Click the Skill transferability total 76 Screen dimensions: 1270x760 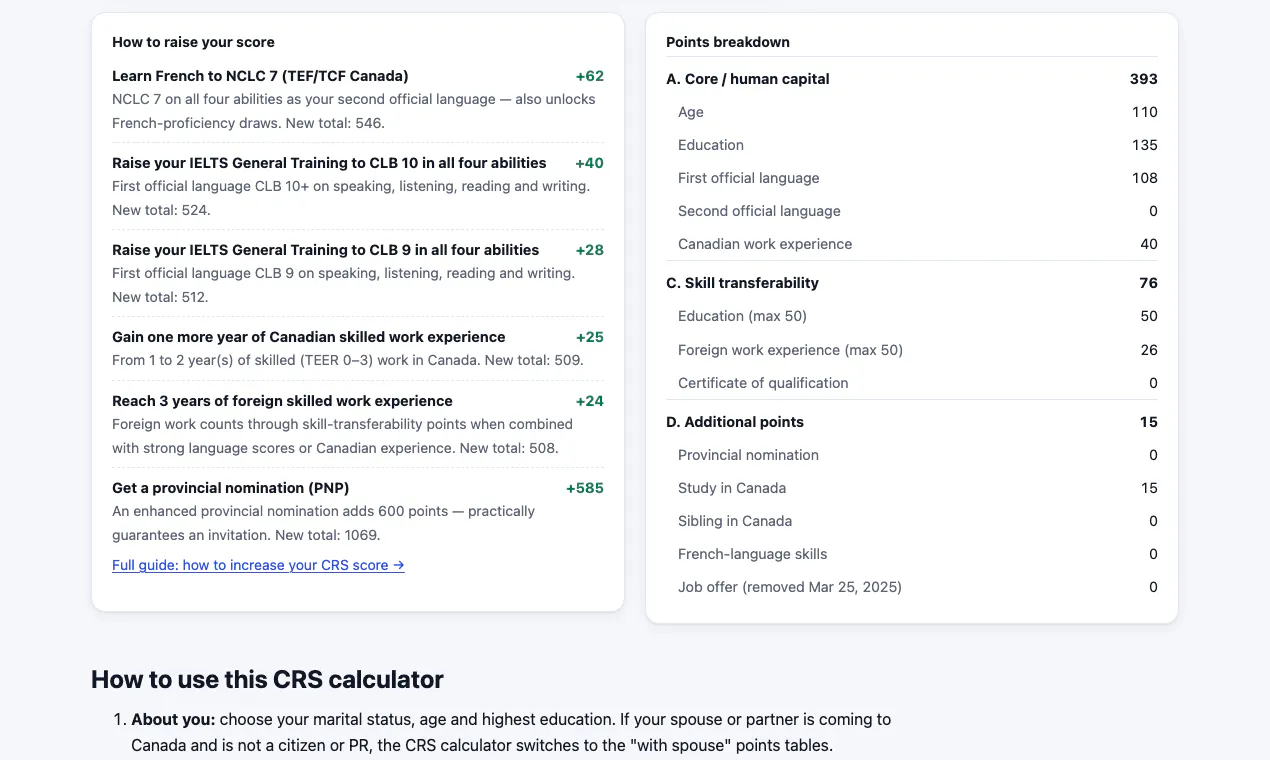(1148, 283)
